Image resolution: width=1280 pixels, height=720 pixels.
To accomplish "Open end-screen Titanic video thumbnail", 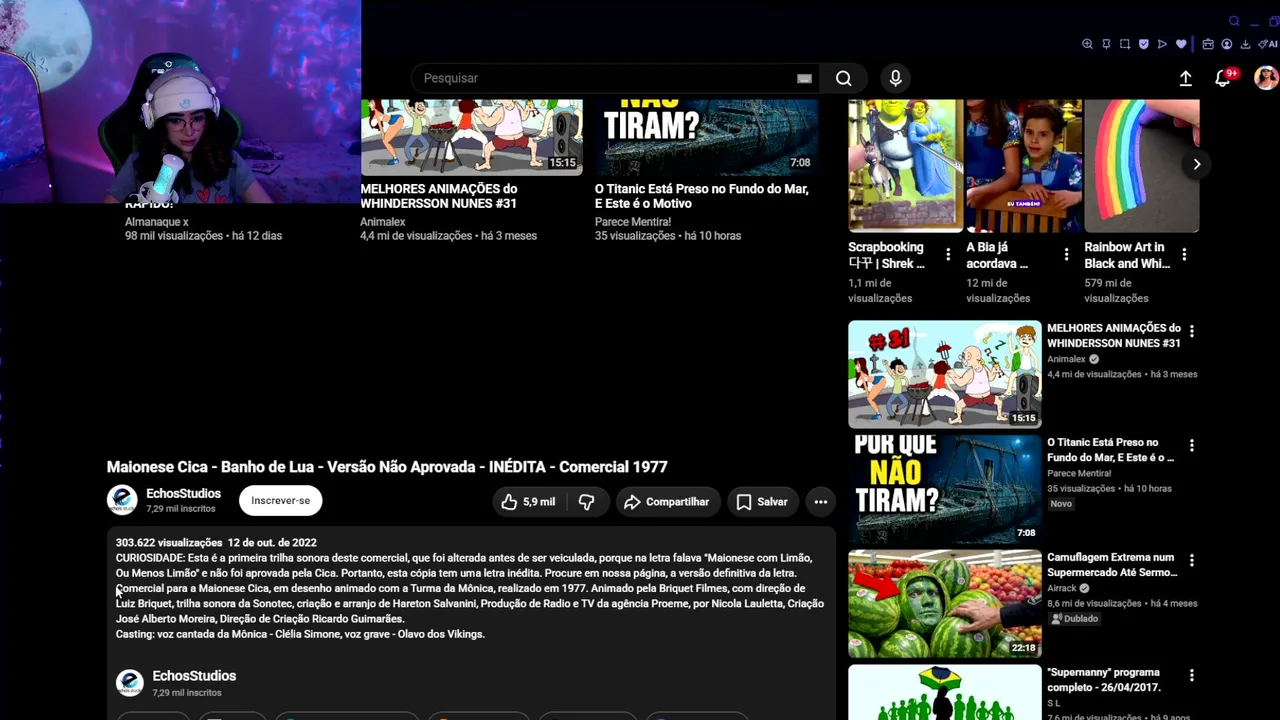I will pyautogui.click(x=706, y=137).
